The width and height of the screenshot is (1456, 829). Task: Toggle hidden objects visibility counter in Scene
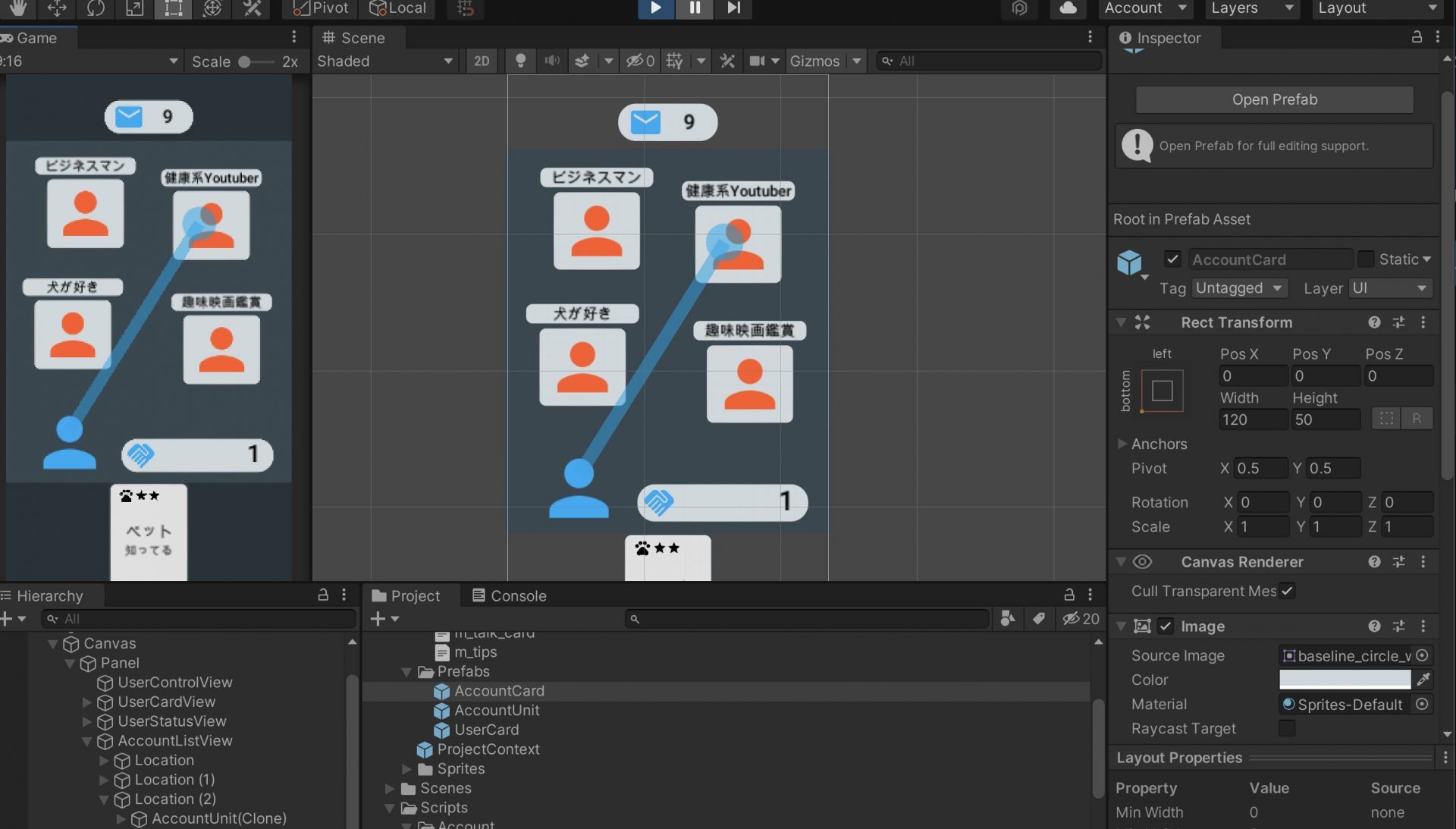640,61
